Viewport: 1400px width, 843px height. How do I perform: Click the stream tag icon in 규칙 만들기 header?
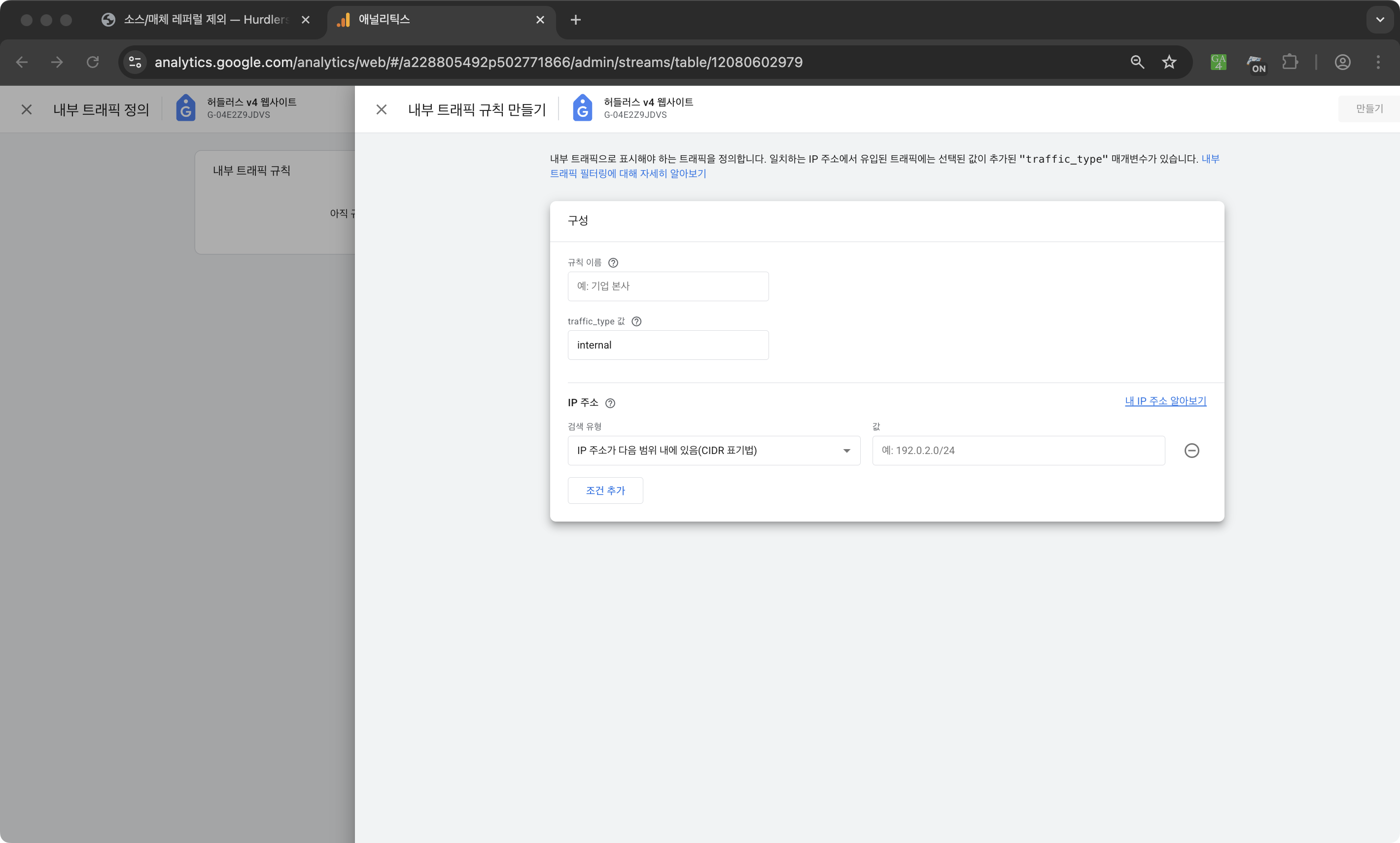[x=582, y=108]
